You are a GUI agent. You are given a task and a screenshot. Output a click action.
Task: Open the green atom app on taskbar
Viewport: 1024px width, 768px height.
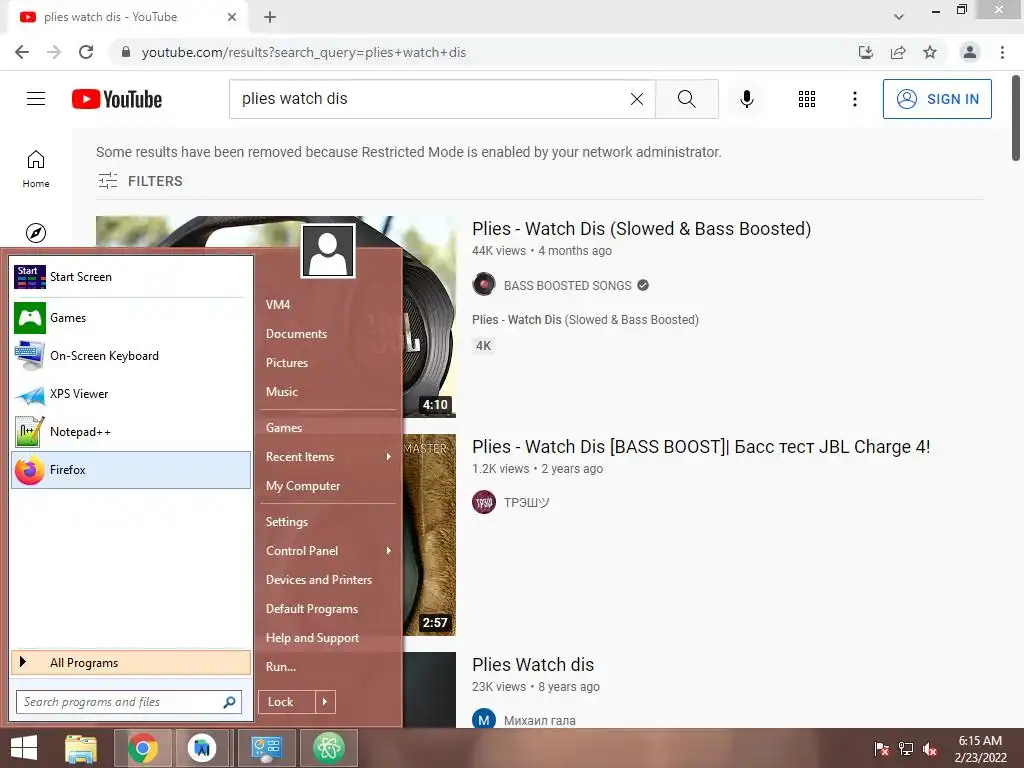pos(328,748)
